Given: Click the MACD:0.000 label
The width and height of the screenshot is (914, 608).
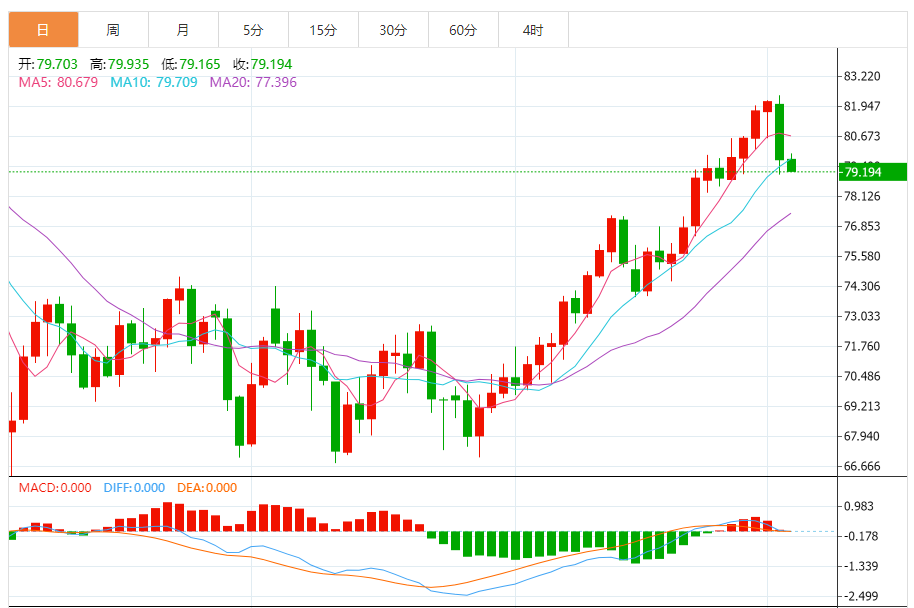Looking at the screenshot, I should [x=55, y=488].
